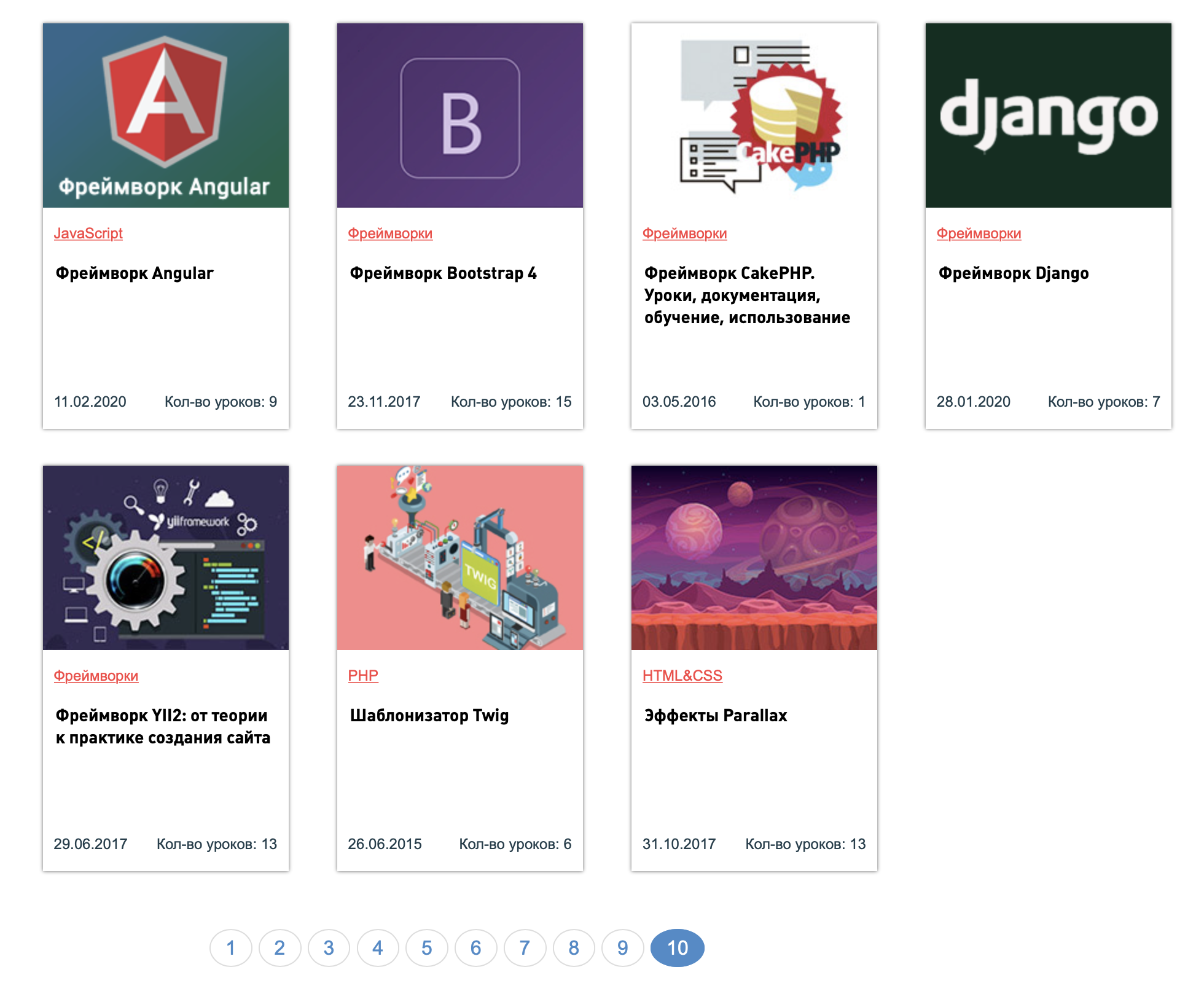Click 'Кол-во уроков: 13' on YII2 card
The width and height of the screenshot is (1204, 983).
pos(217,844)
